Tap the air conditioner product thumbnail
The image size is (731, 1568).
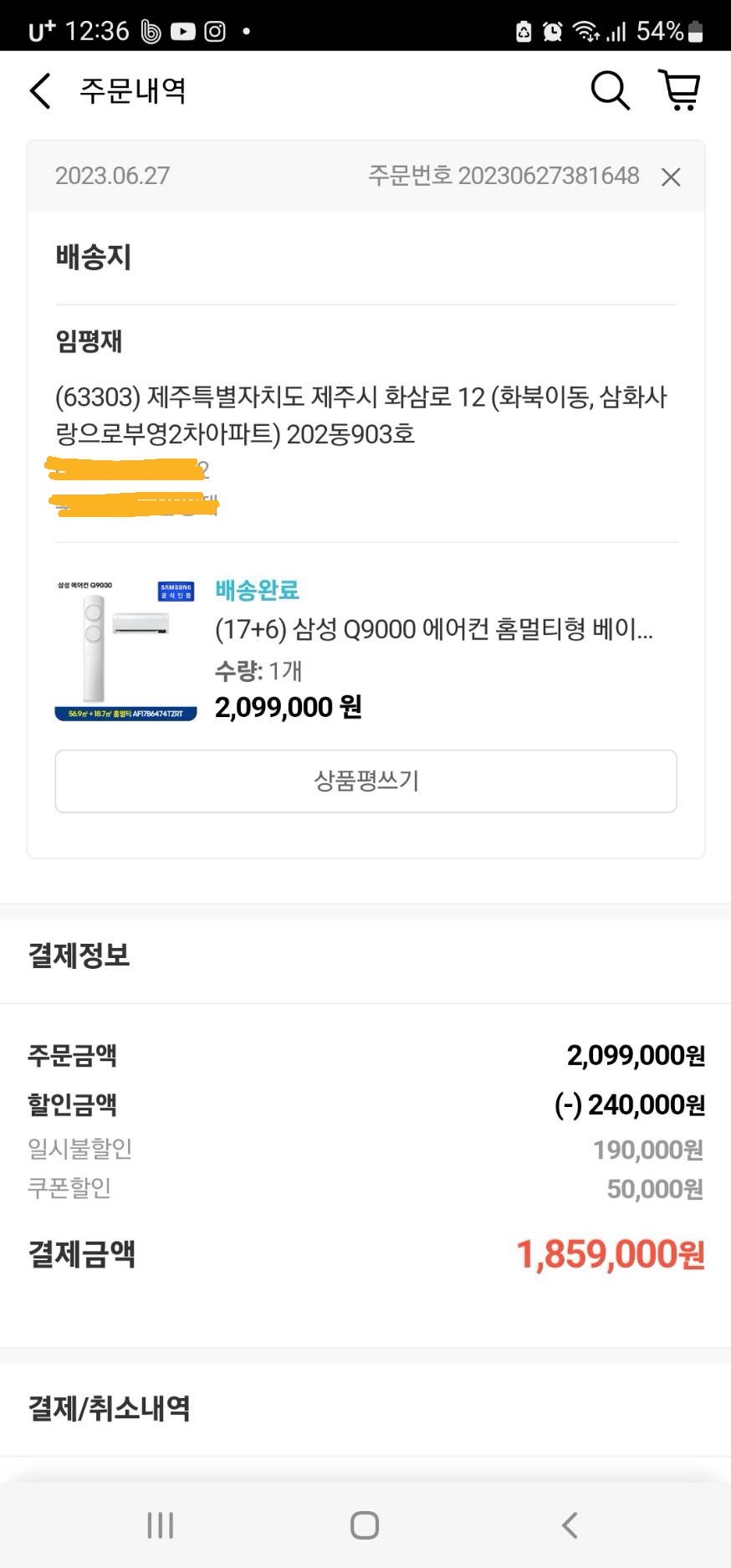point(125,650)
